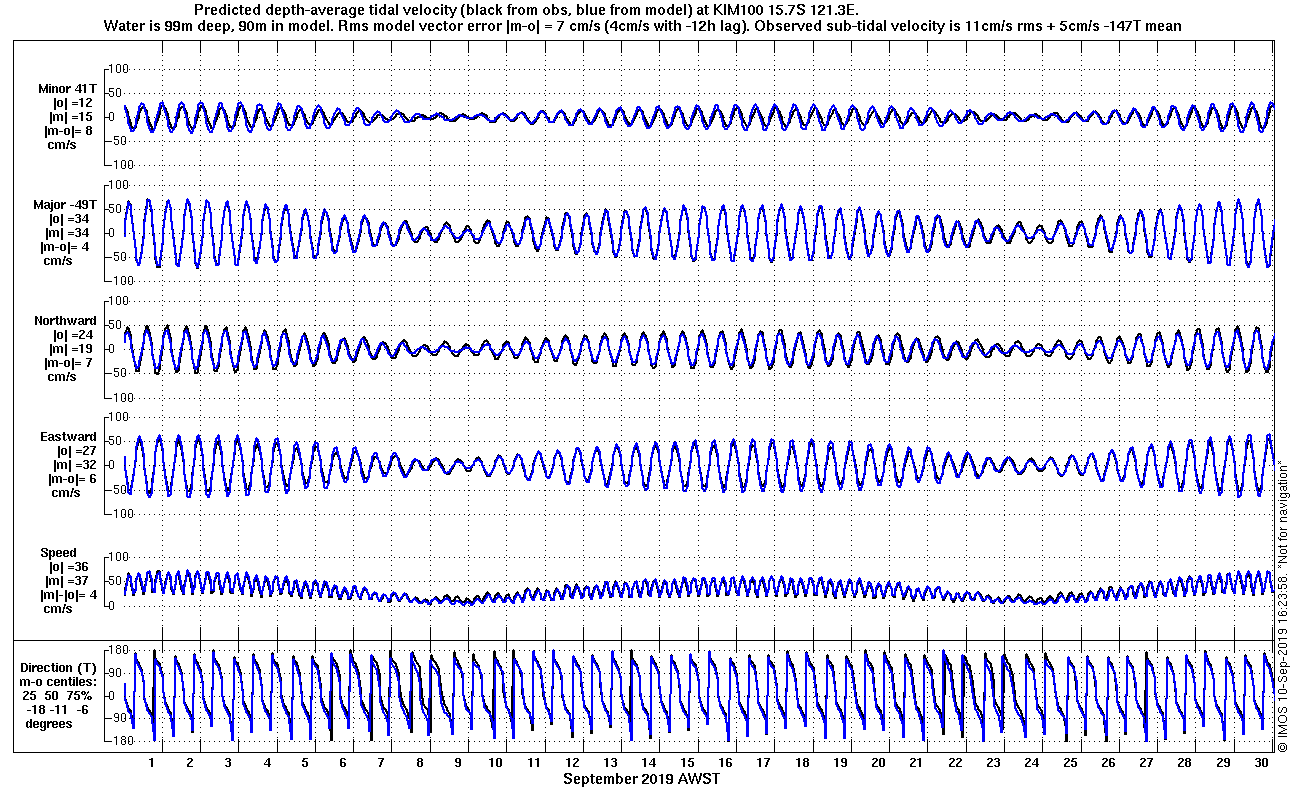Click the 'degrees' unit label

click(x=49, y=723)
